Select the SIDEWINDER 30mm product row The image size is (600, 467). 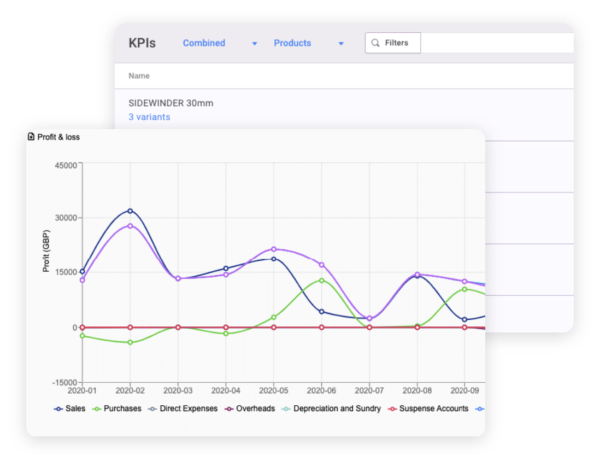(171, 103)
